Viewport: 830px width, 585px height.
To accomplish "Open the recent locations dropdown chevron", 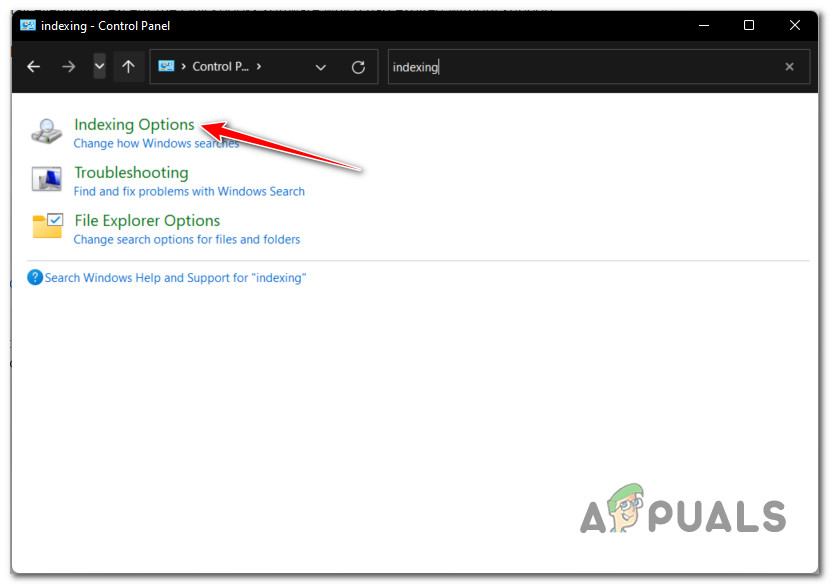I will click(x=99, y=67).
